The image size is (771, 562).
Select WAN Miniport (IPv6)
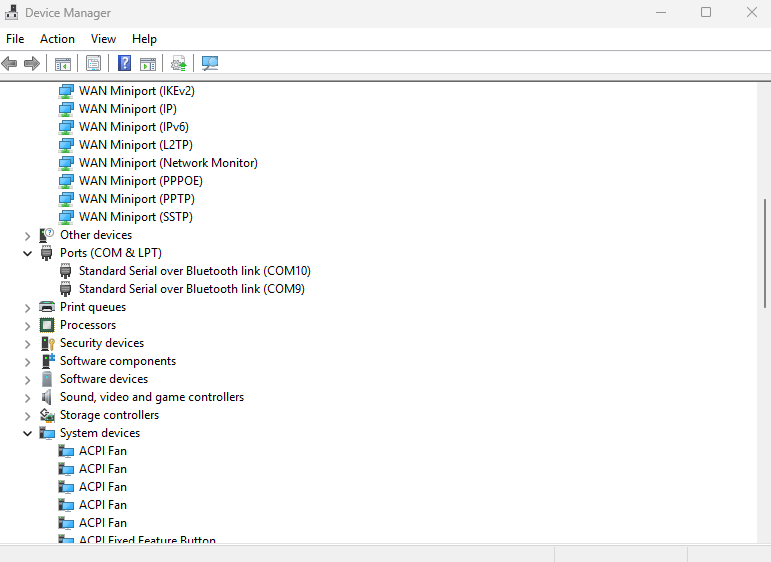[134, 127]
